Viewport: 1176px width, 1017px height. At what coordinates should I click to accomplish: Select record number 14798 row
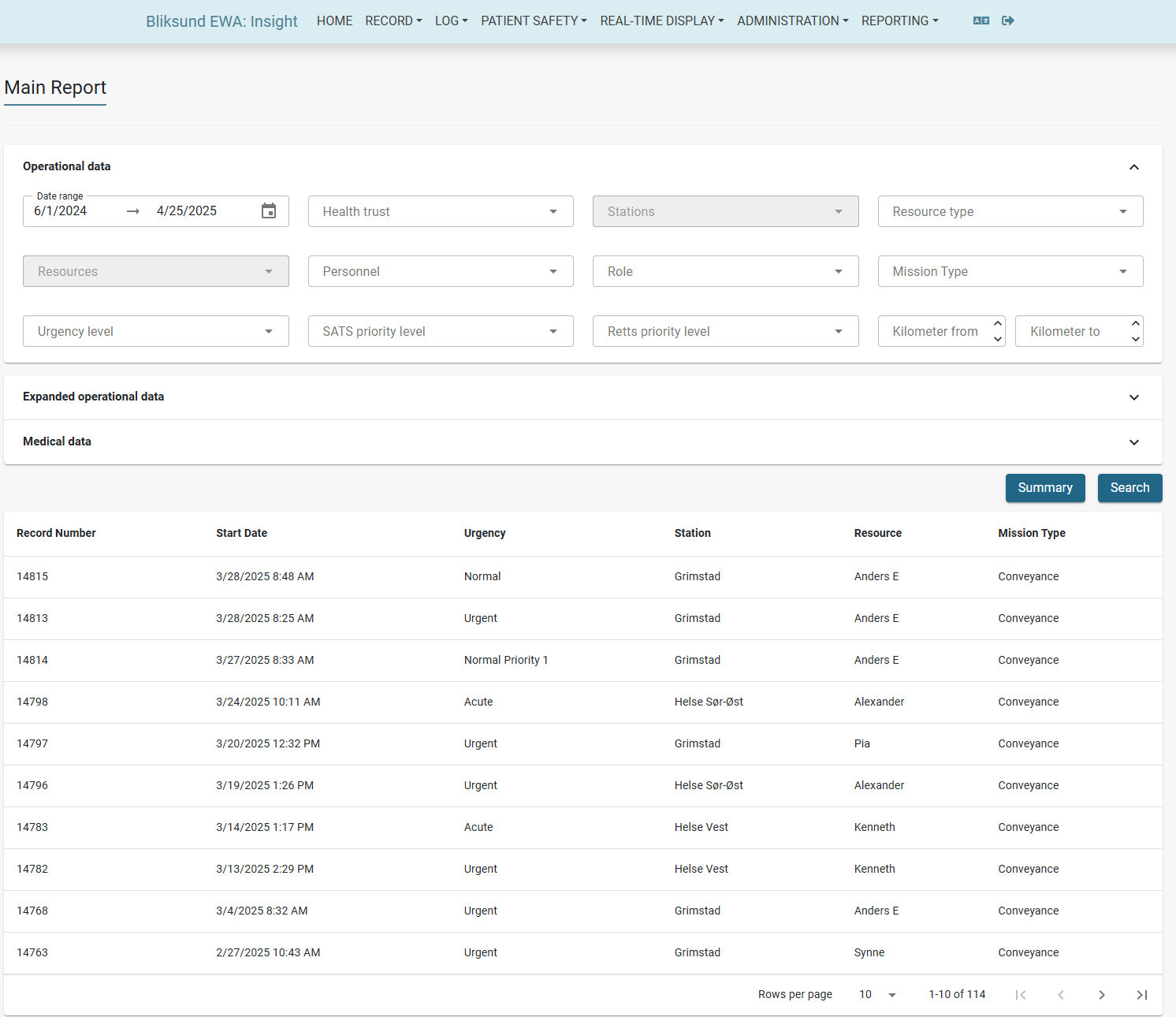(x=583, y=702)
